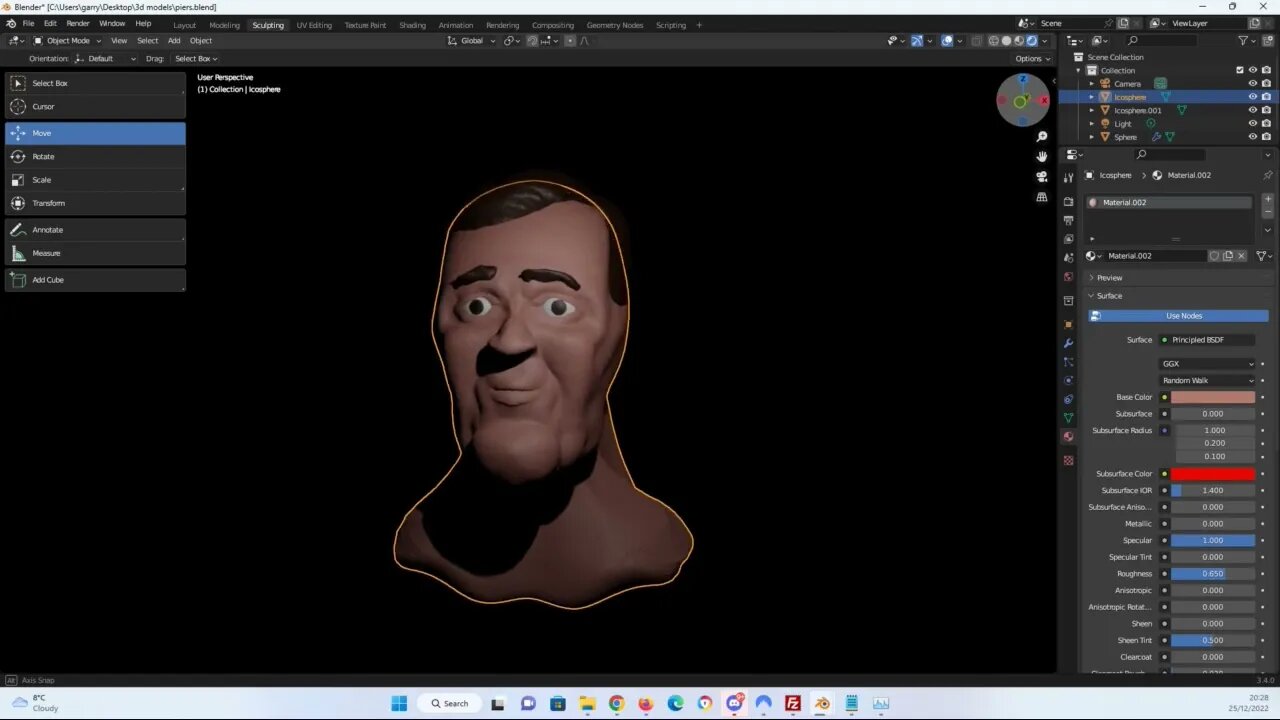Click the navigation gizmo in viewport

pos(1022,100)
